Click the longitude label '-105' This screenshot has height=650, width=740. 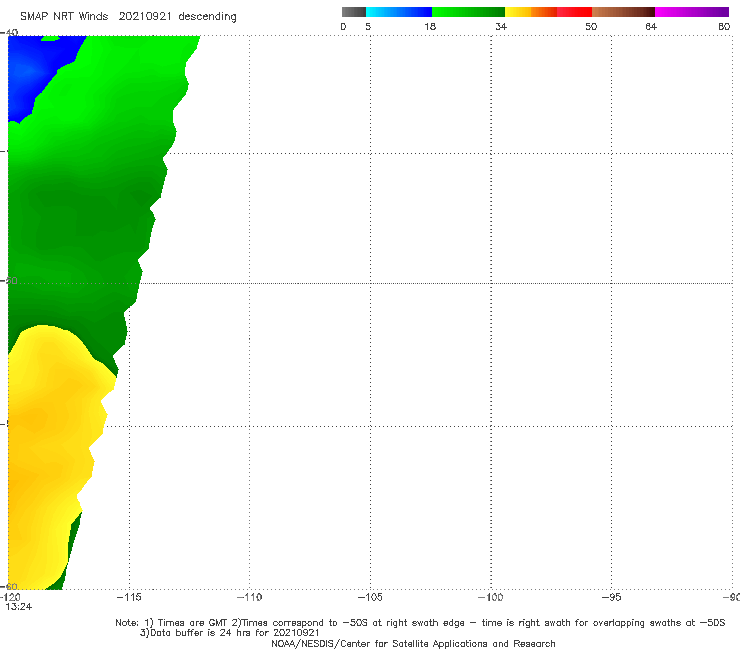(370, 597)
